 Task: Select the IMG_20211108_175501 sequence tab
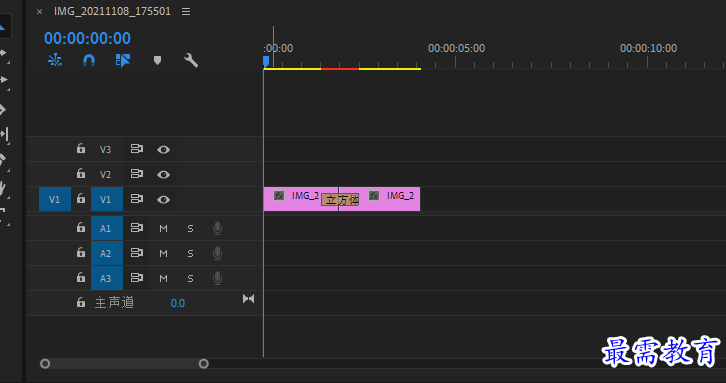coord(112,11)
